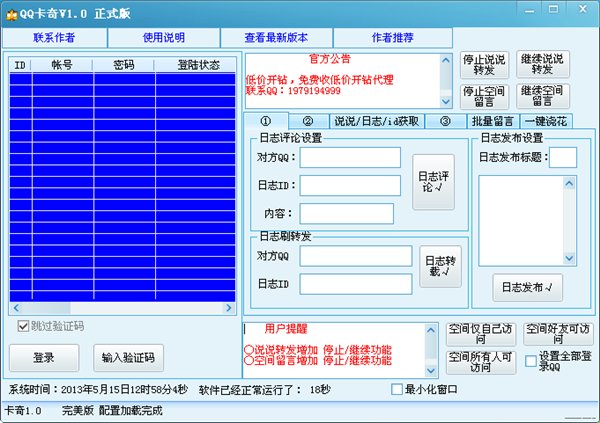
Task: Minimize the QQ卡奇 window
Action: click(x=530, y=10)
